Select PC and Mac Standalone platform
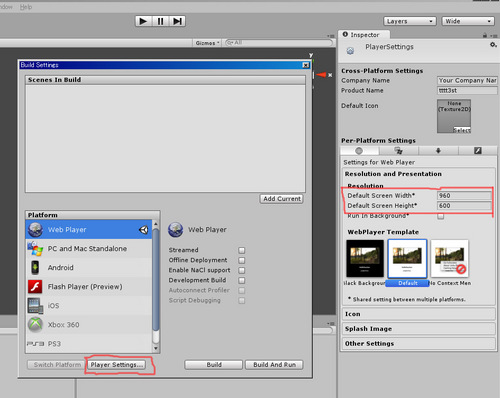The image size is (500, 398). point(89,248)
